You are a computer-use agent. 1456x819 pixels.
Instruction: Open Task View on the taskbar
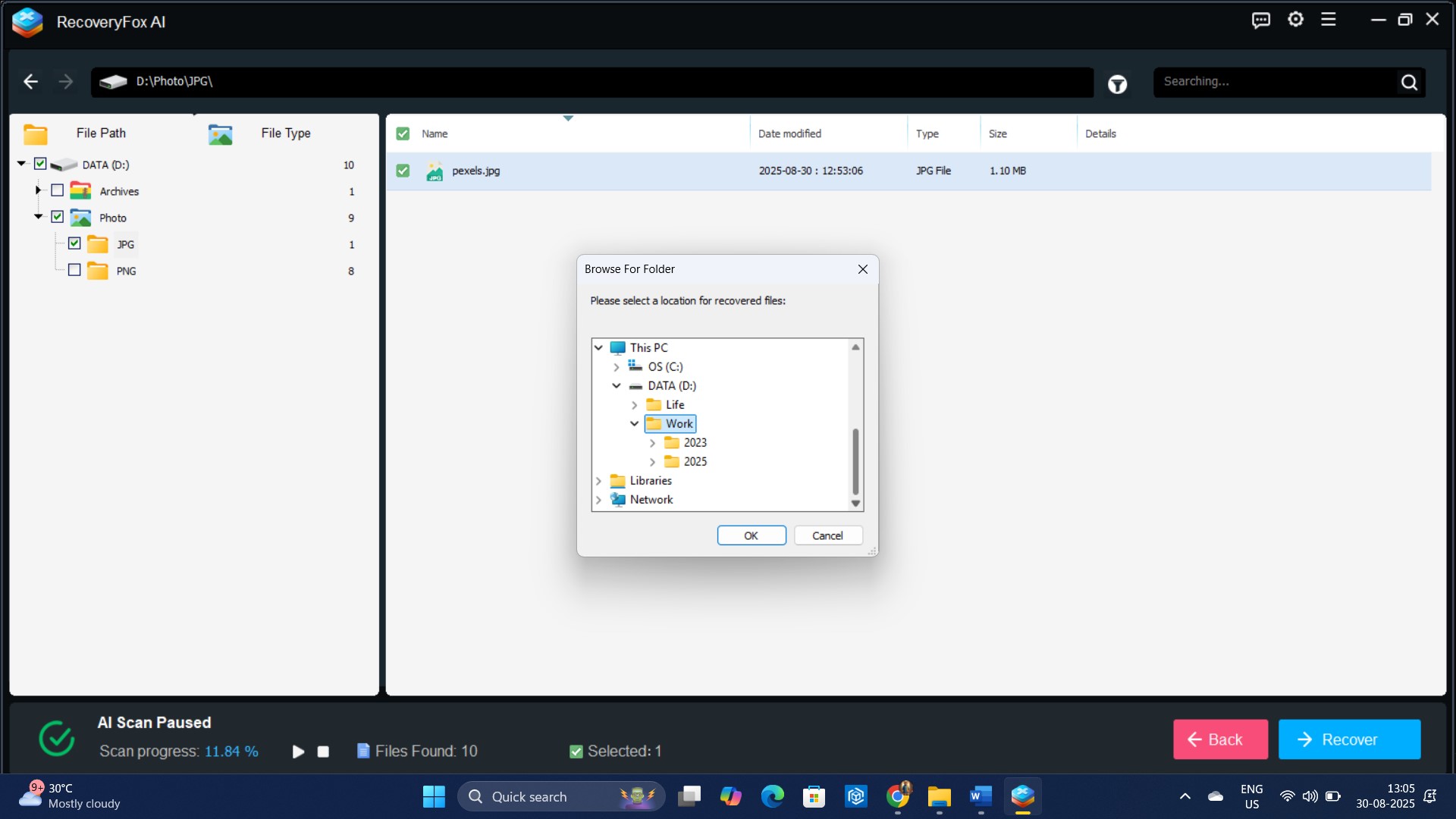click(689, 796)
